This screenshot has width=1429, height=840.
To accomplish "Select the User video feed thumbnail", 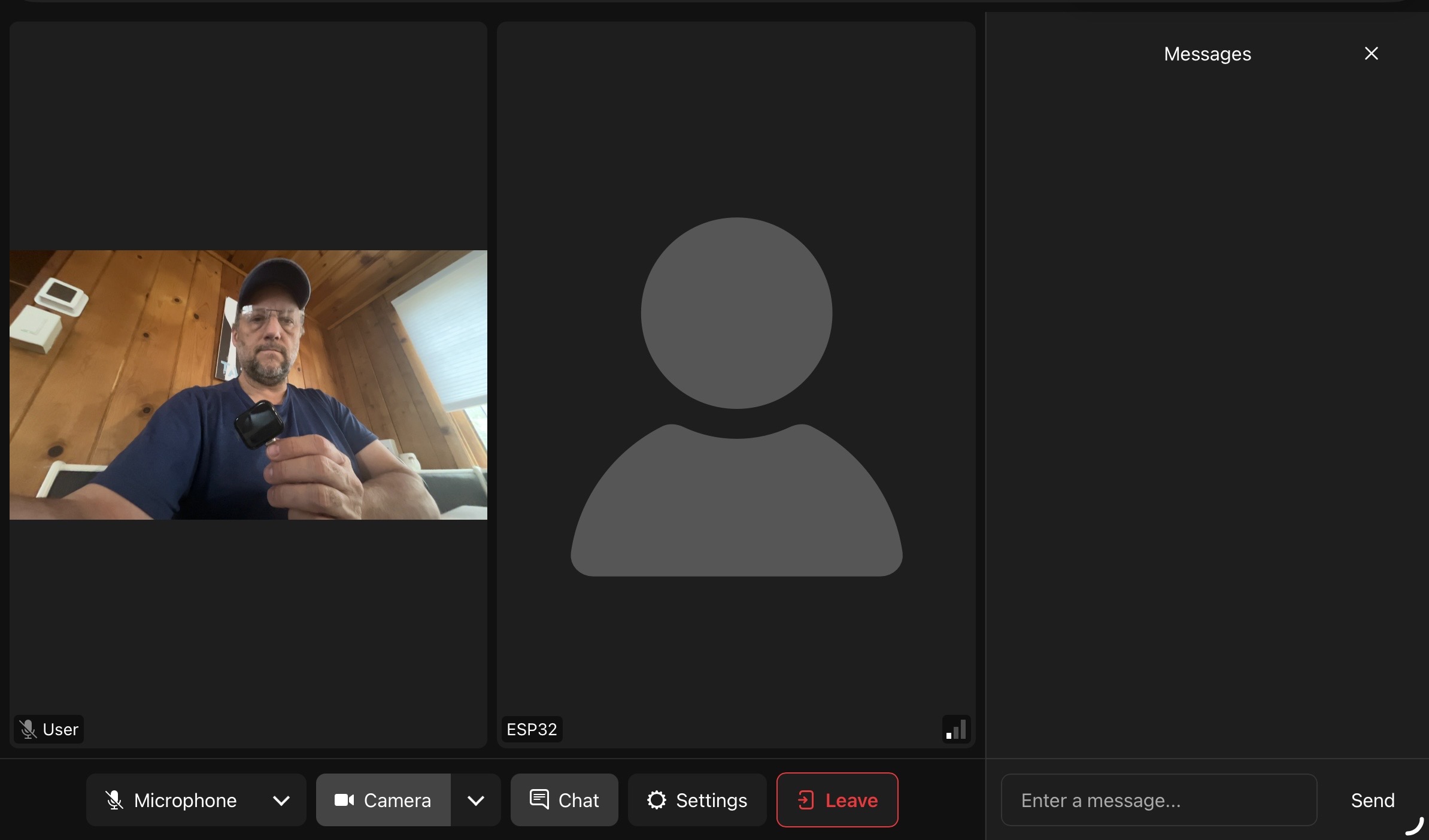I will coord(248,384).
